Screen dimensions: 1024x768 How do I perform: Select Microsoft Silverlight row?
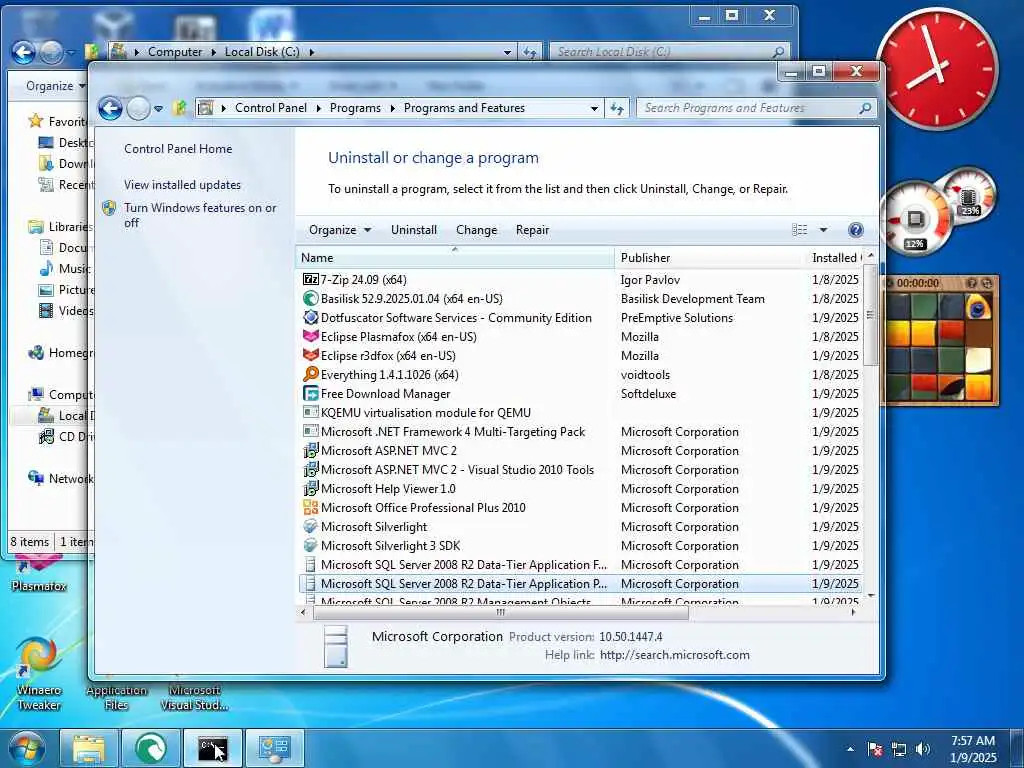pyautogui.click(x=581, y=526)
